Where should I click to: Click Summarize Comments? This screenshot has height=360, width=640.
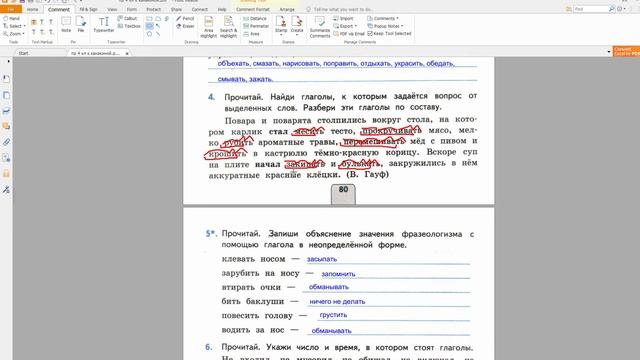click(x=320, y=27)
